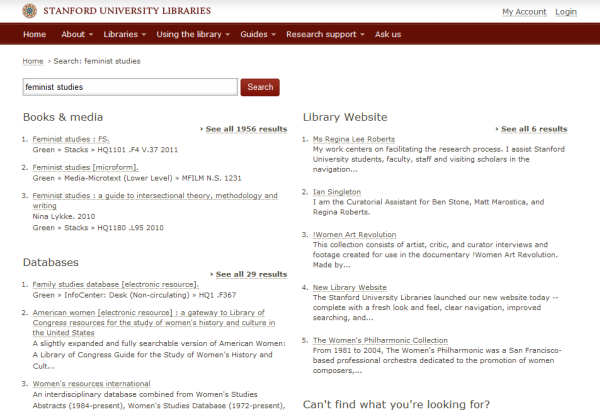Expand the About dropdown menu
The image size is (600, 410).
click(x=77, y=34)
